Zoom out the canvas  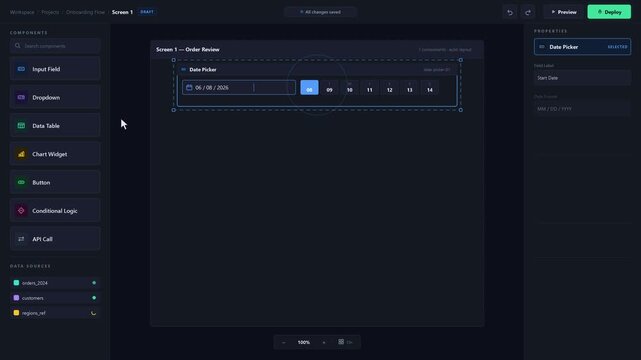(284, 342)
